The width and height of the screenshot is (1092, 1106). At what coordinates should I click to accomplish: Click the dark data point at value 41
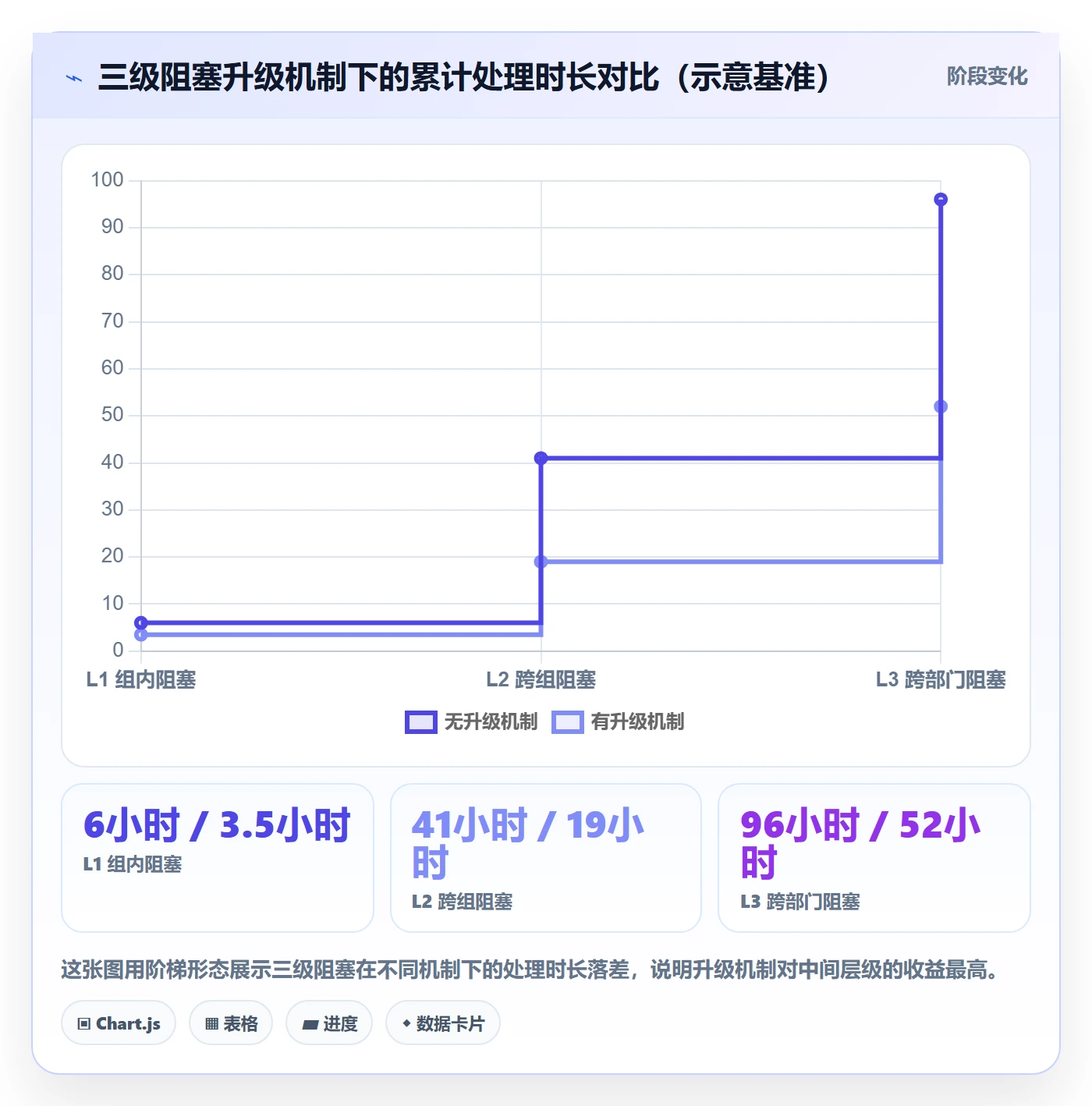point(541,458)
